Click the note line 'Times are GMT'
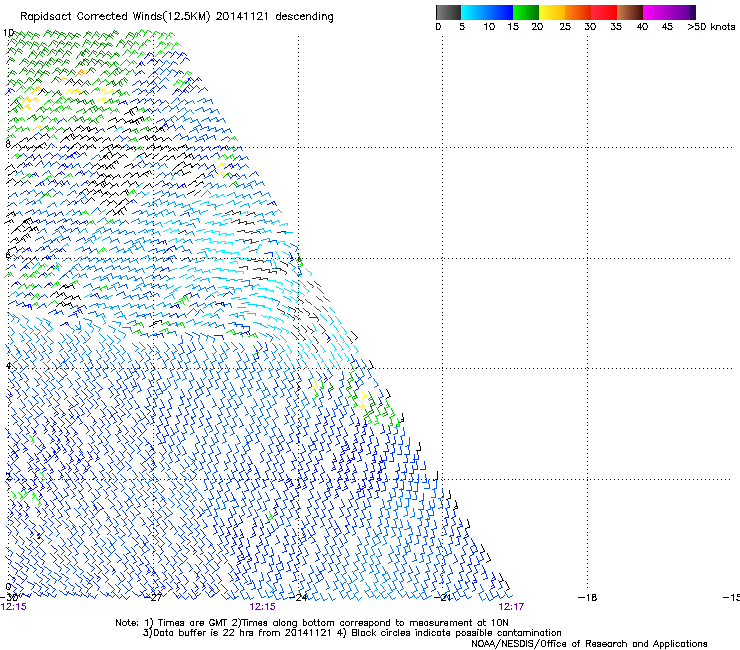The height and width of the screenshot is (650, 740). click(191, 623)
